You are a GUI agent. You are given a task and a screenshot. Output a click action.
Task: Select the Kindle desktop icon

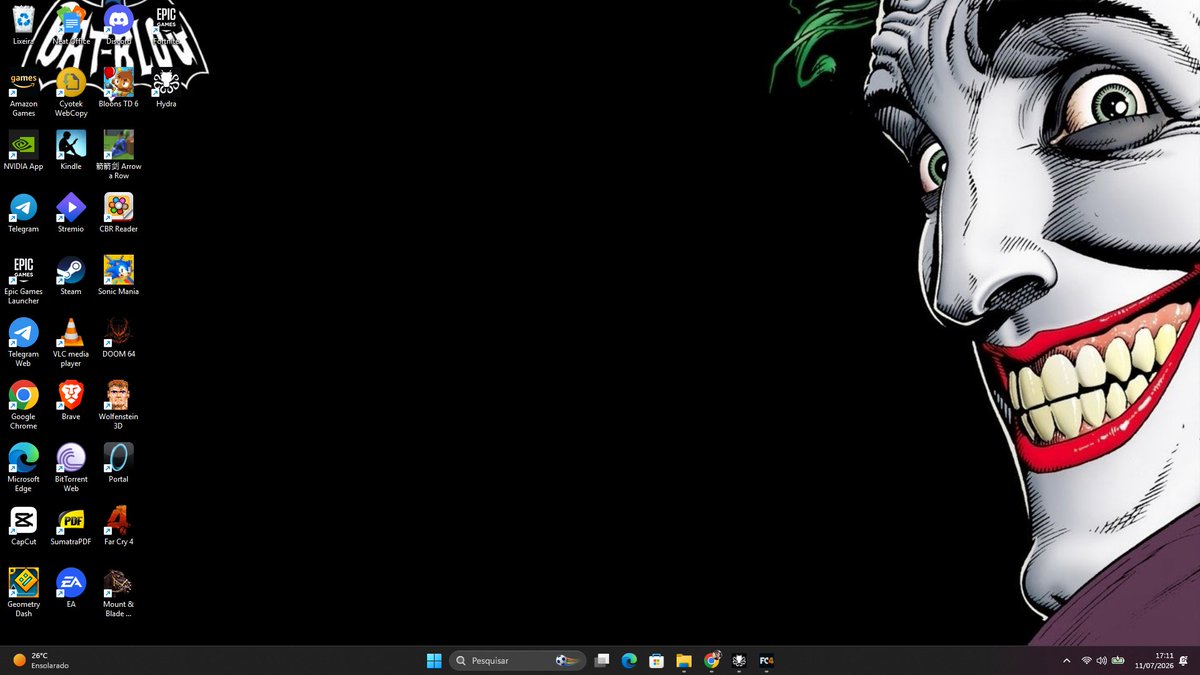coord(71,150)
